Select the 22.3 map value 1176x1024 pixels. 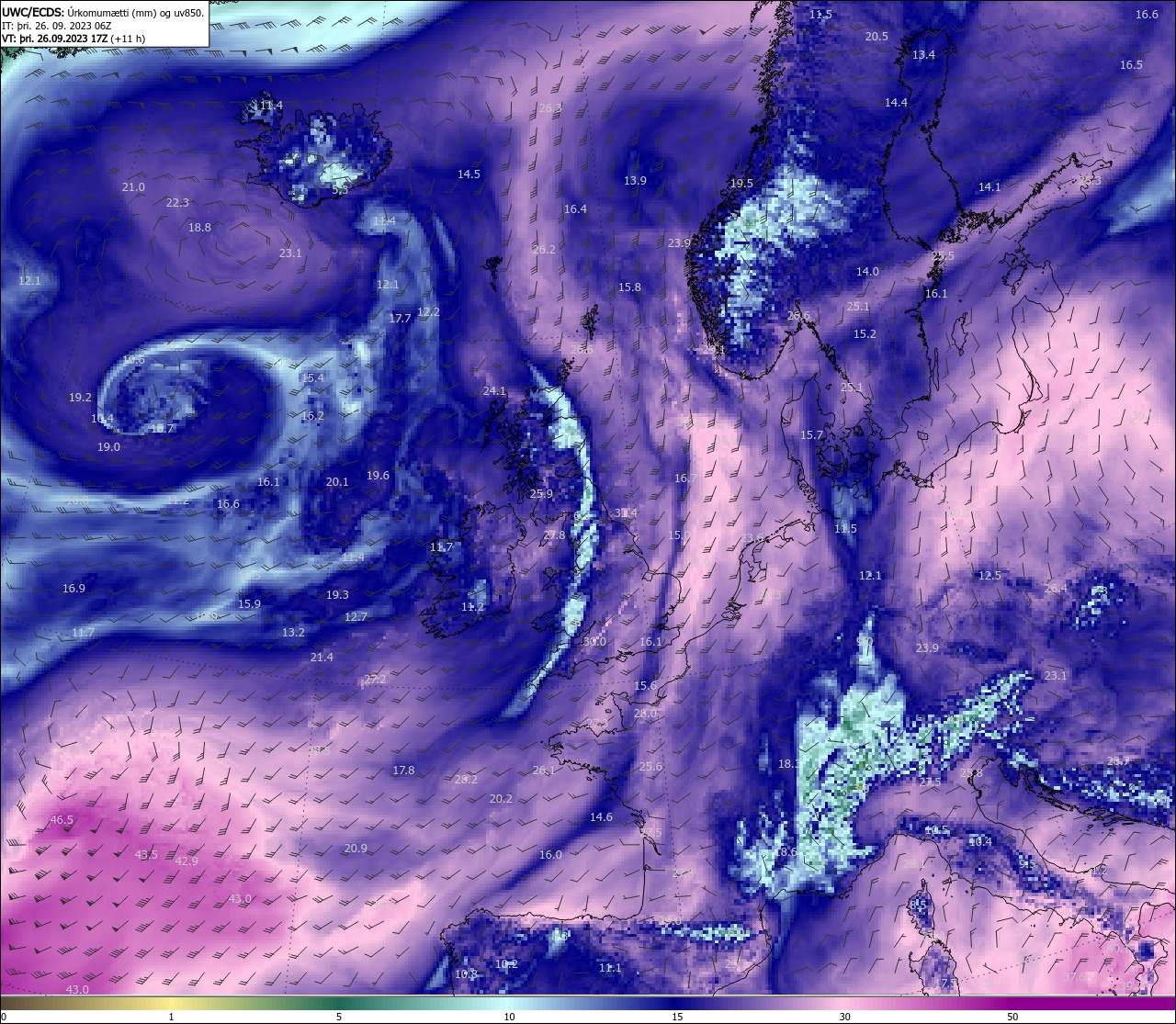pyautogui.click(x=177, y=203)
